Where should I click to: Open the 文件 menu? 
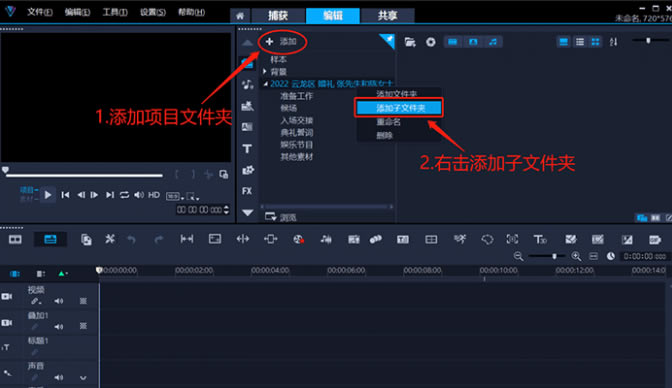point(39,12)
